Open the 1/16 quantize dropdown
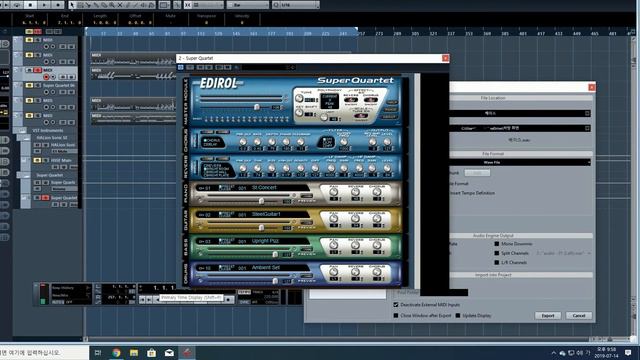The width and height of the screenshot is (640, 360). pos(296,5)
